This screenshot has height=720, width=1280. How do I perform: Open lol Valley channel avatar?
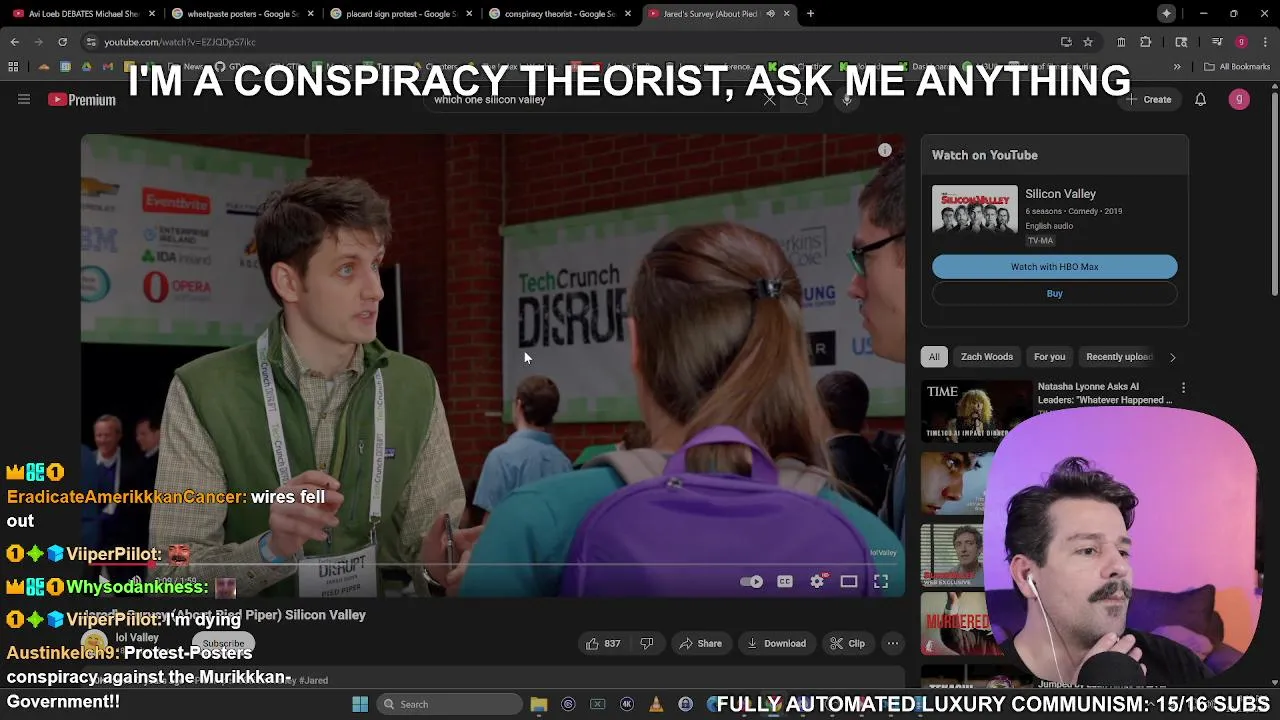pos(94,643)
